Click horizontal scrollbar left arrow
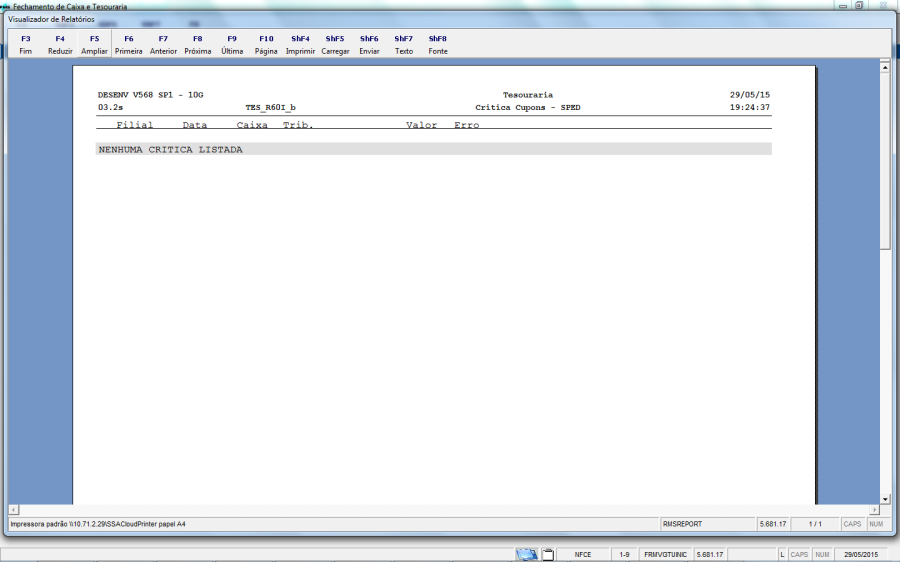 click(14, 510)
